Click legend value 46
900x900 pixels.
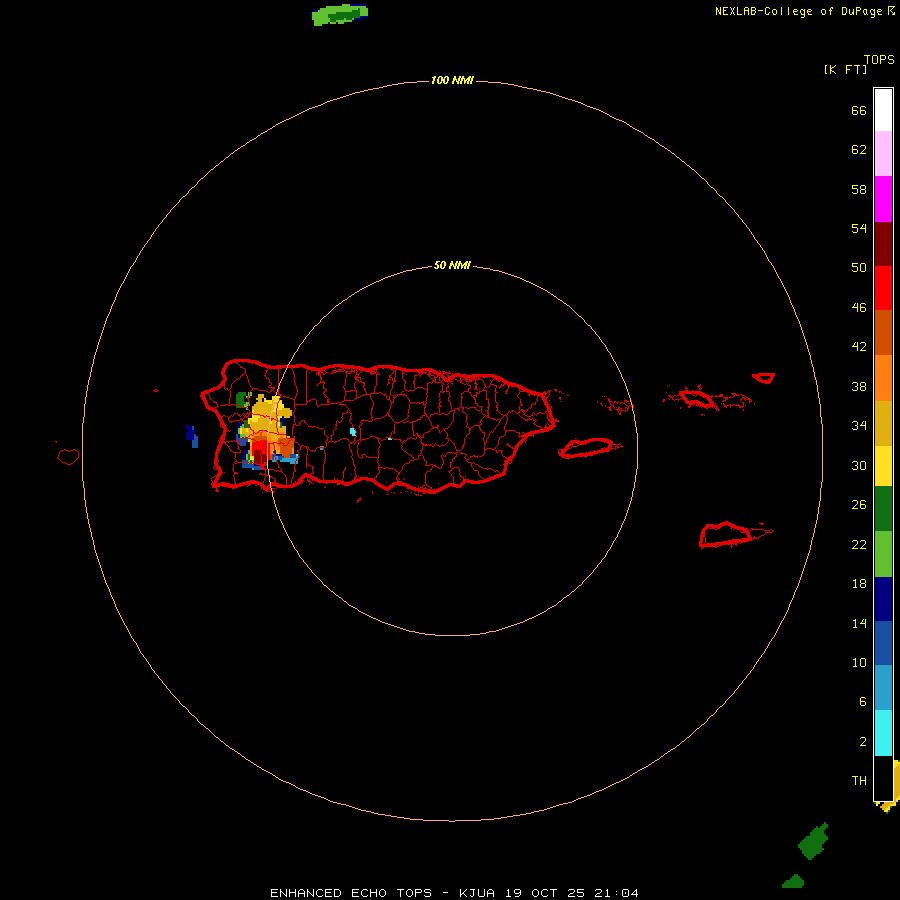859,307
